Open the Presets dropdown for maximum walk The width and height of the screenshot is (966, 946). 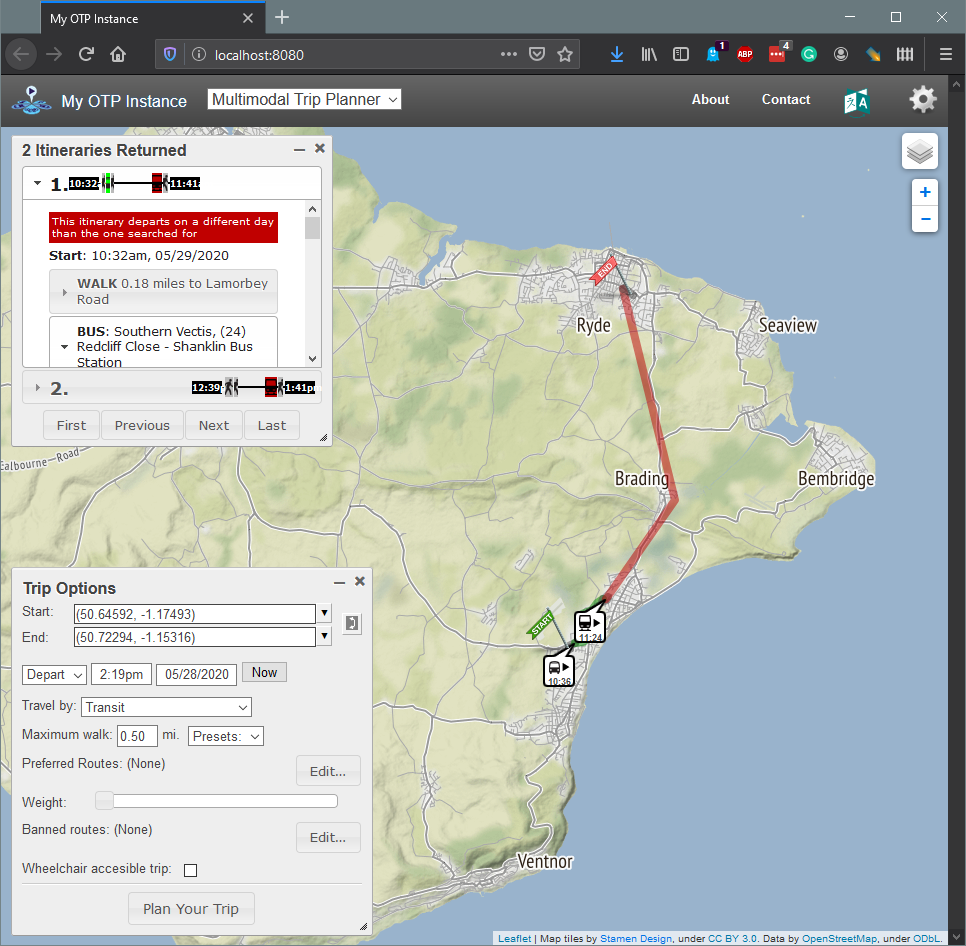pos(226,736)
